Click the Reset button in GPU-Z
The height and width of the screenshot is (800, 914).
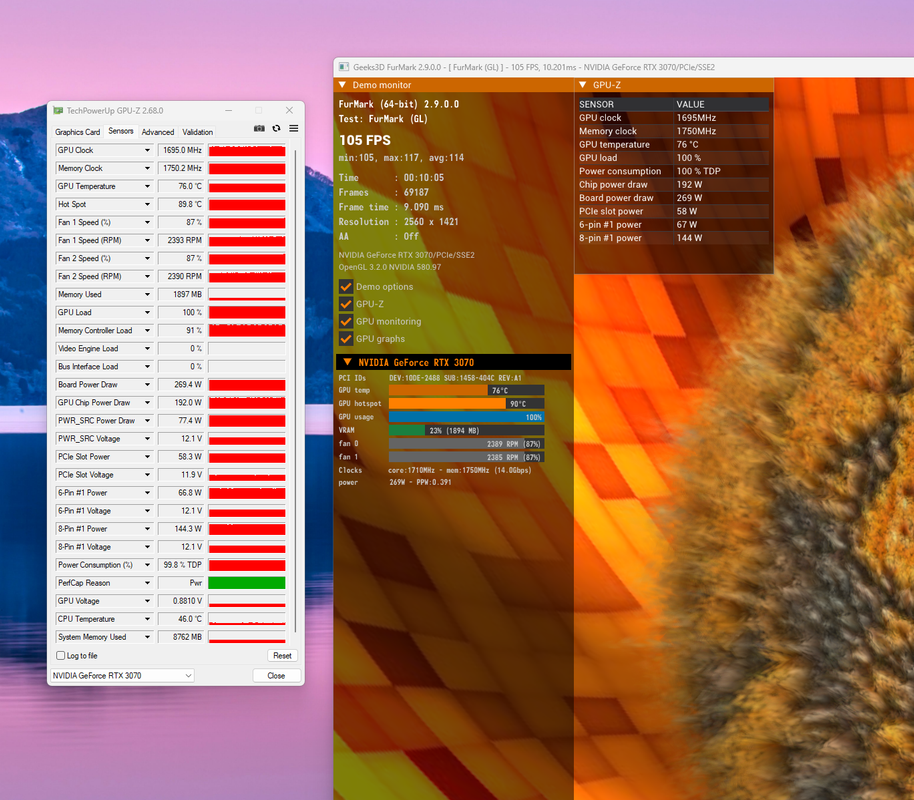(283, 655)
